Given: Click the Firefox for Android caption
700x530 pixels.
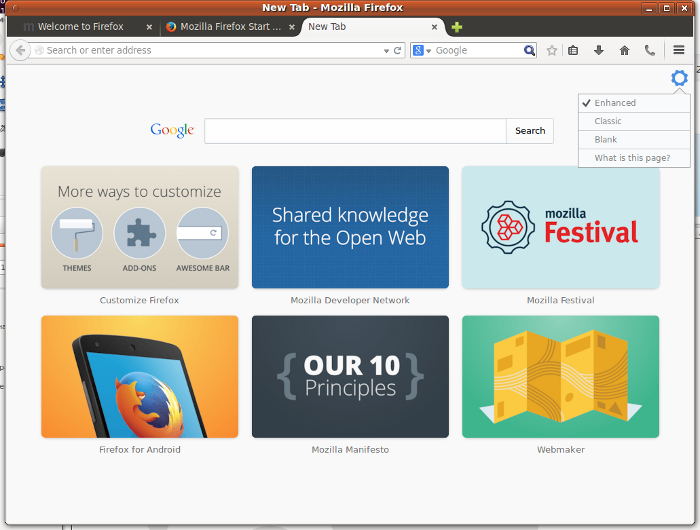Looking at the screenshot, I should [x=140, y=450].
